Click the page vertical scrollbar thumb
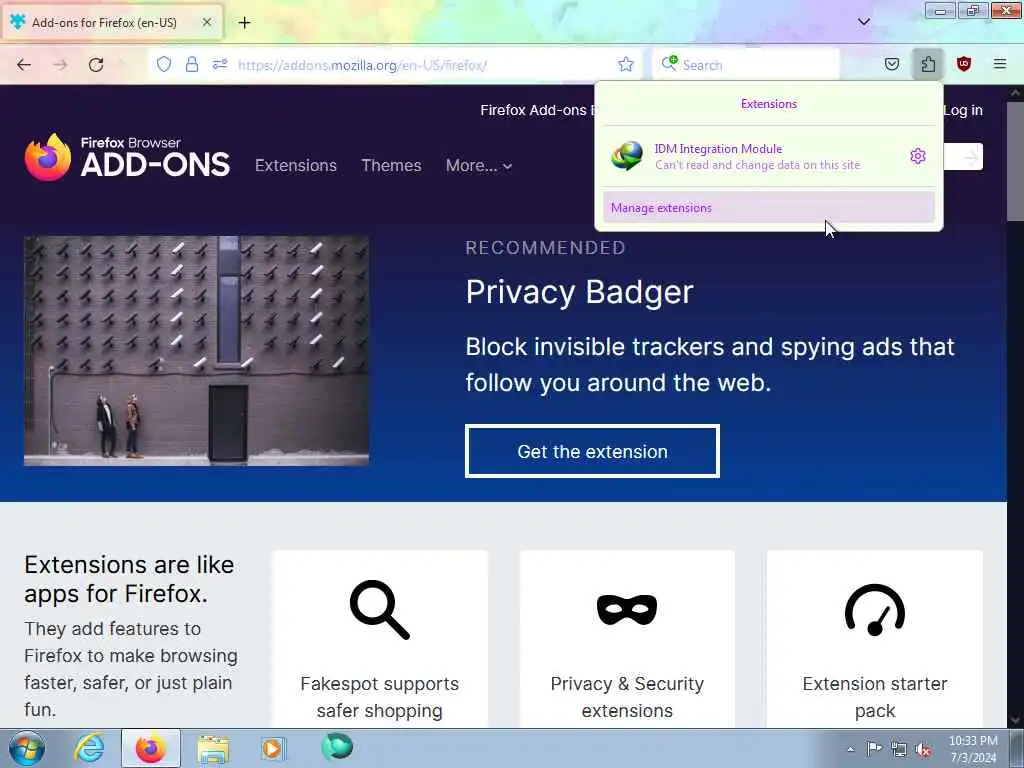Viewport: 1024px width, 768px height. [x=1015, y=160]
